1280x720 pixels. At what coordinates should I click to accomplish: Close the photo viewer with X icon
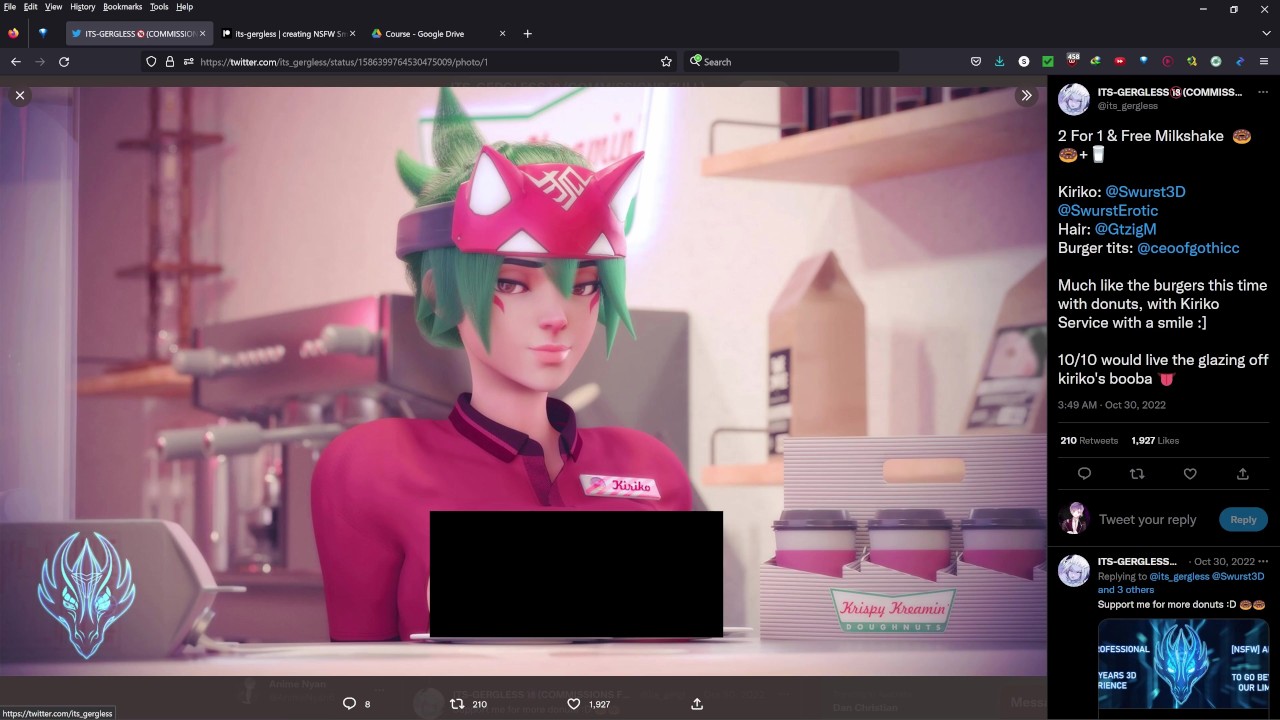[20, 95]
